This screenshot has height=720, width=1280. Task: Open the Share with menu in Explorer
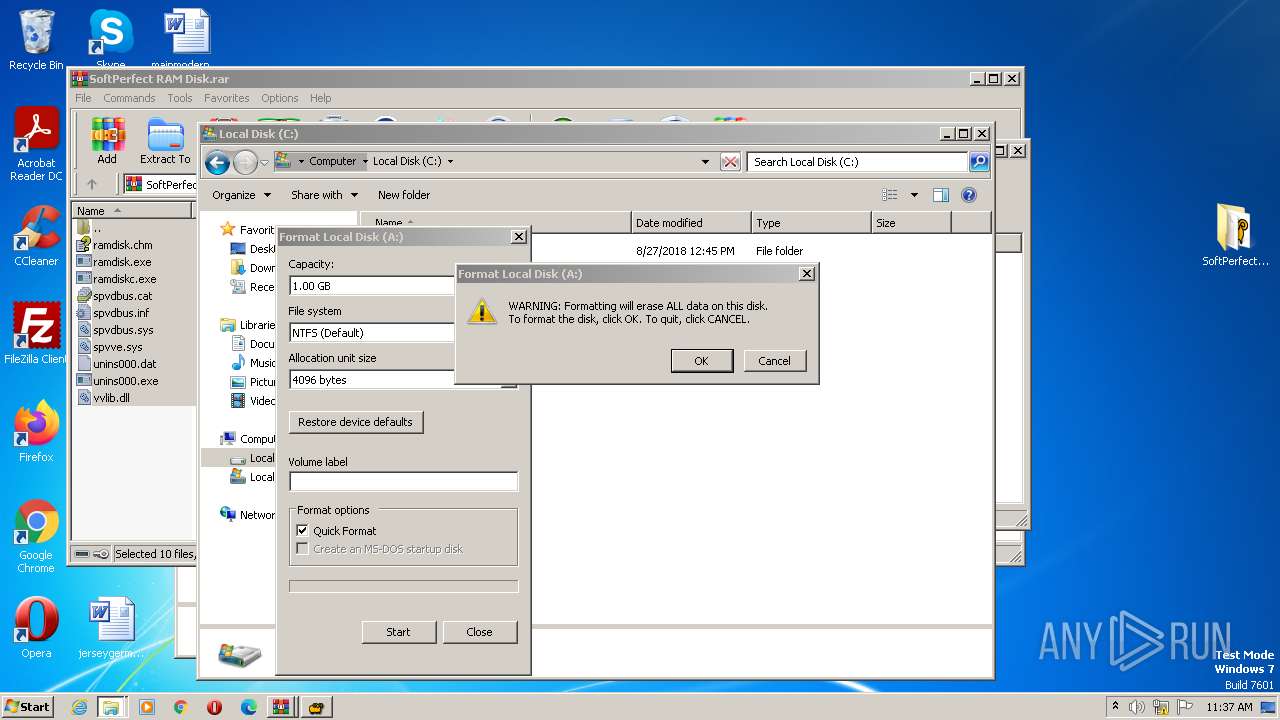click(324, 195)
